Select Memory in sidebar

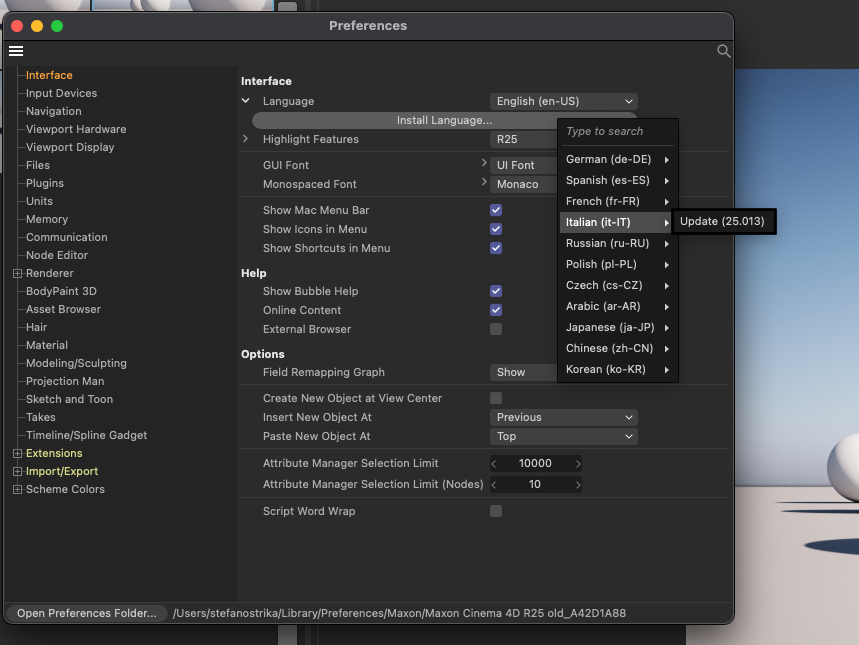[x=47, y=219]
